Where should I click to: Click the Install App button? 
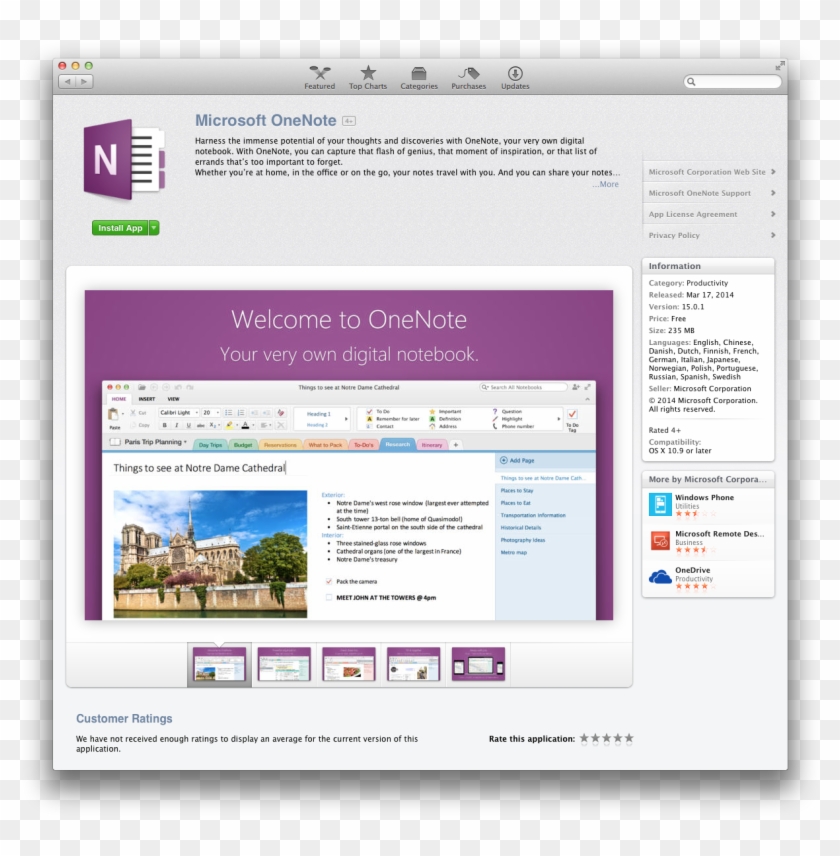[120, 228]
